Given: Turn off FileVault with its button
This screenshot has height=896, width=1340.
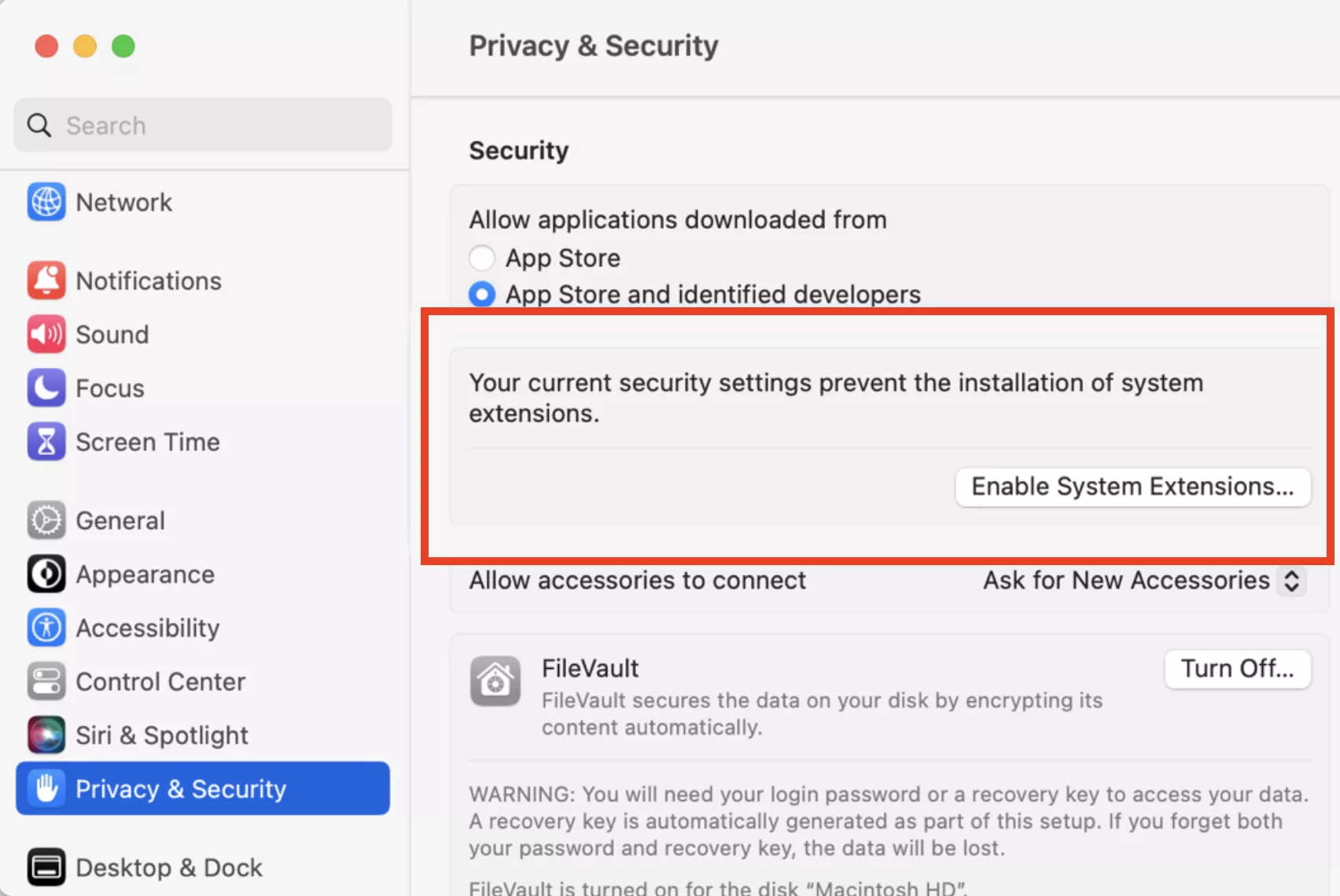Looking at the screenshot, I should click(1237, 669).
